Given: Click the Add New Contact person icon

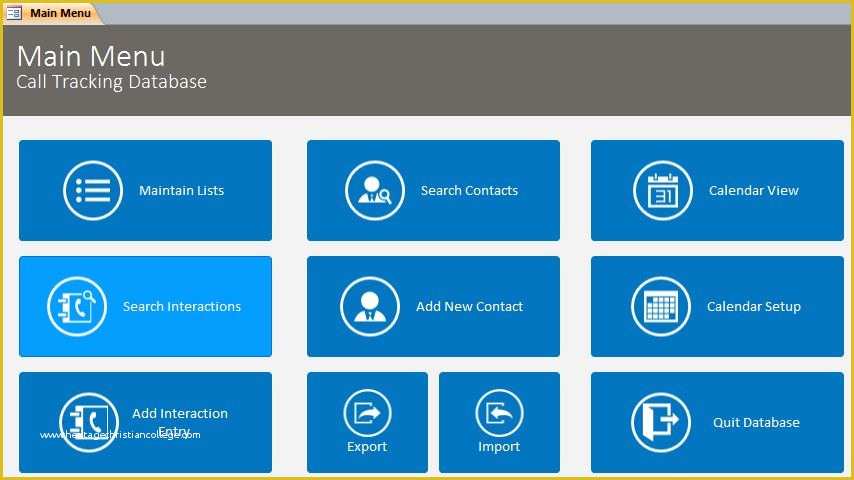Looking at the screenshot, I should pyautogui.click(x=370, y=307).
